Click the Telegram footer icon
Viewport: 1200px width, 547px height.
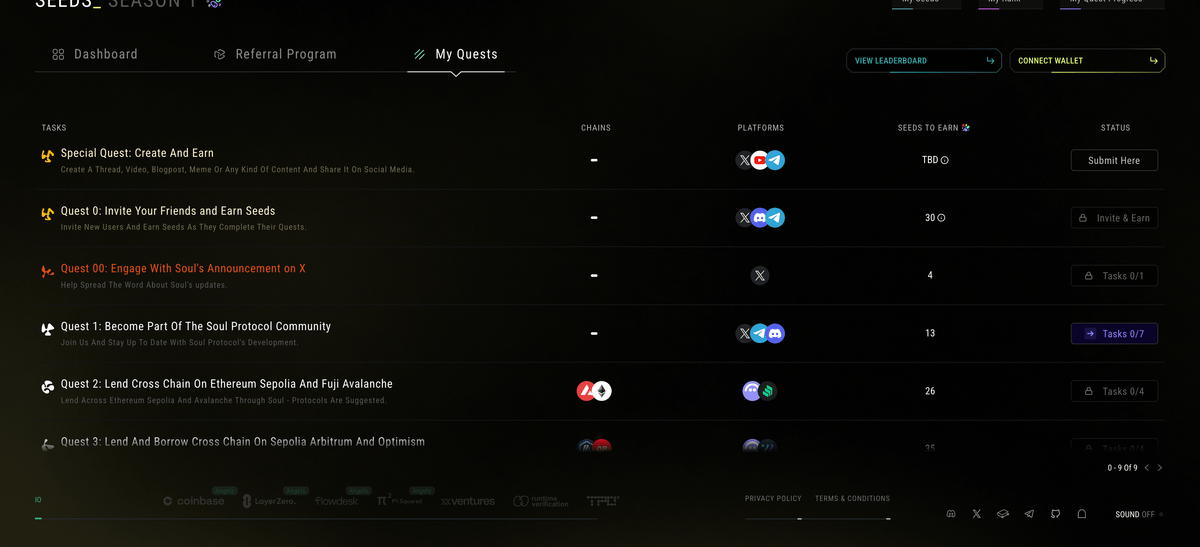click(1029, 514)
